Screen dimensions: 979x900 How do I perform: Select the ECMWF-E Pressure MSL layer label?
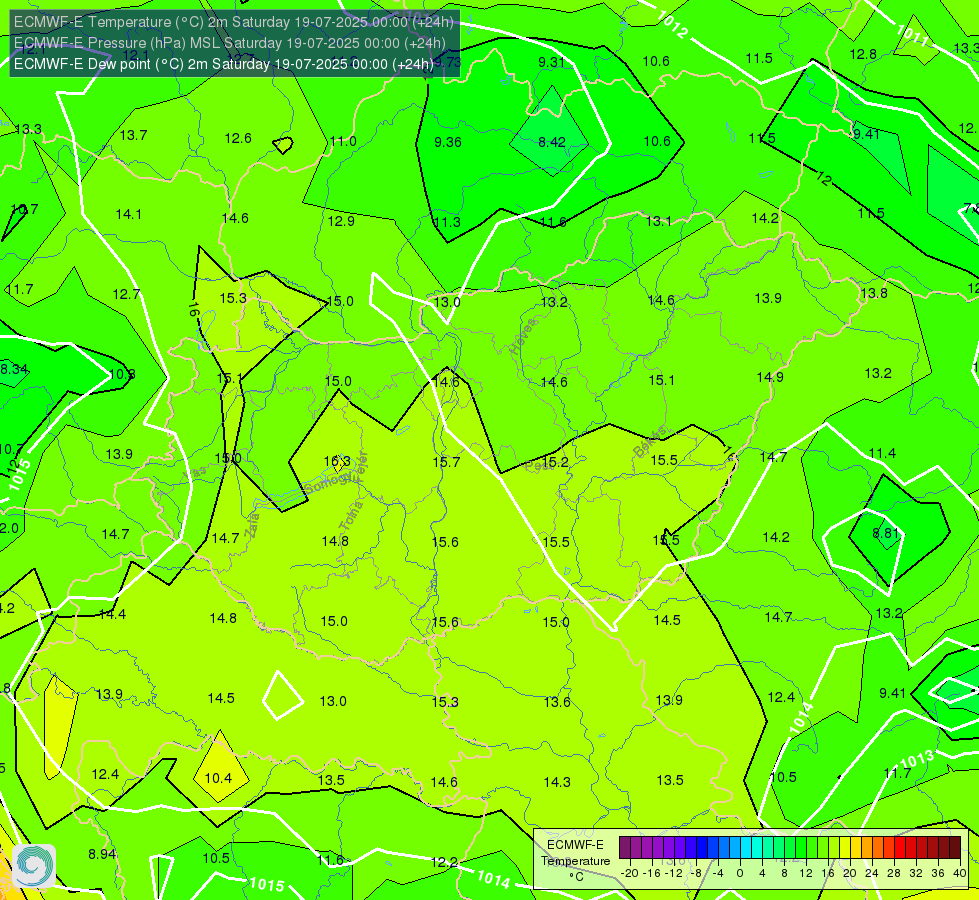click(x=229, y=43)
